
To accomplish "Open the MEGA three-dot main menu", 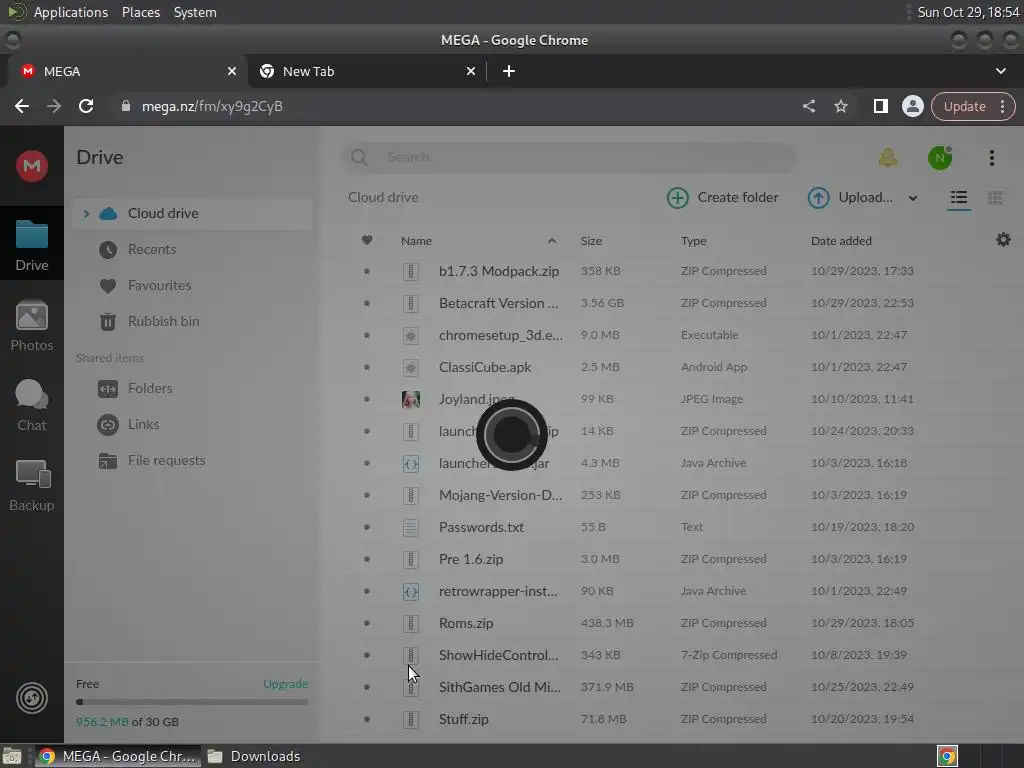I will click(991, 157).
